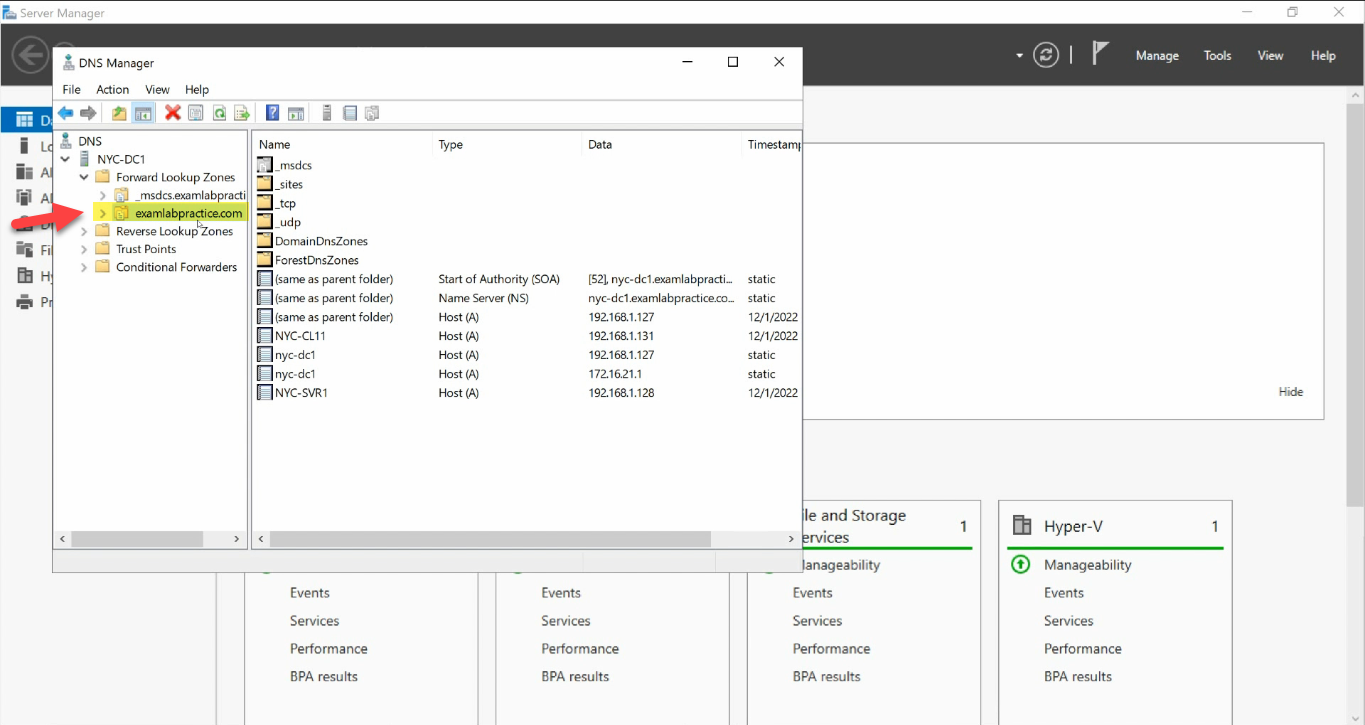Open the Manage menu in Server Manager
This screenshot has height=725, width=1365.
coord(1157,56)
